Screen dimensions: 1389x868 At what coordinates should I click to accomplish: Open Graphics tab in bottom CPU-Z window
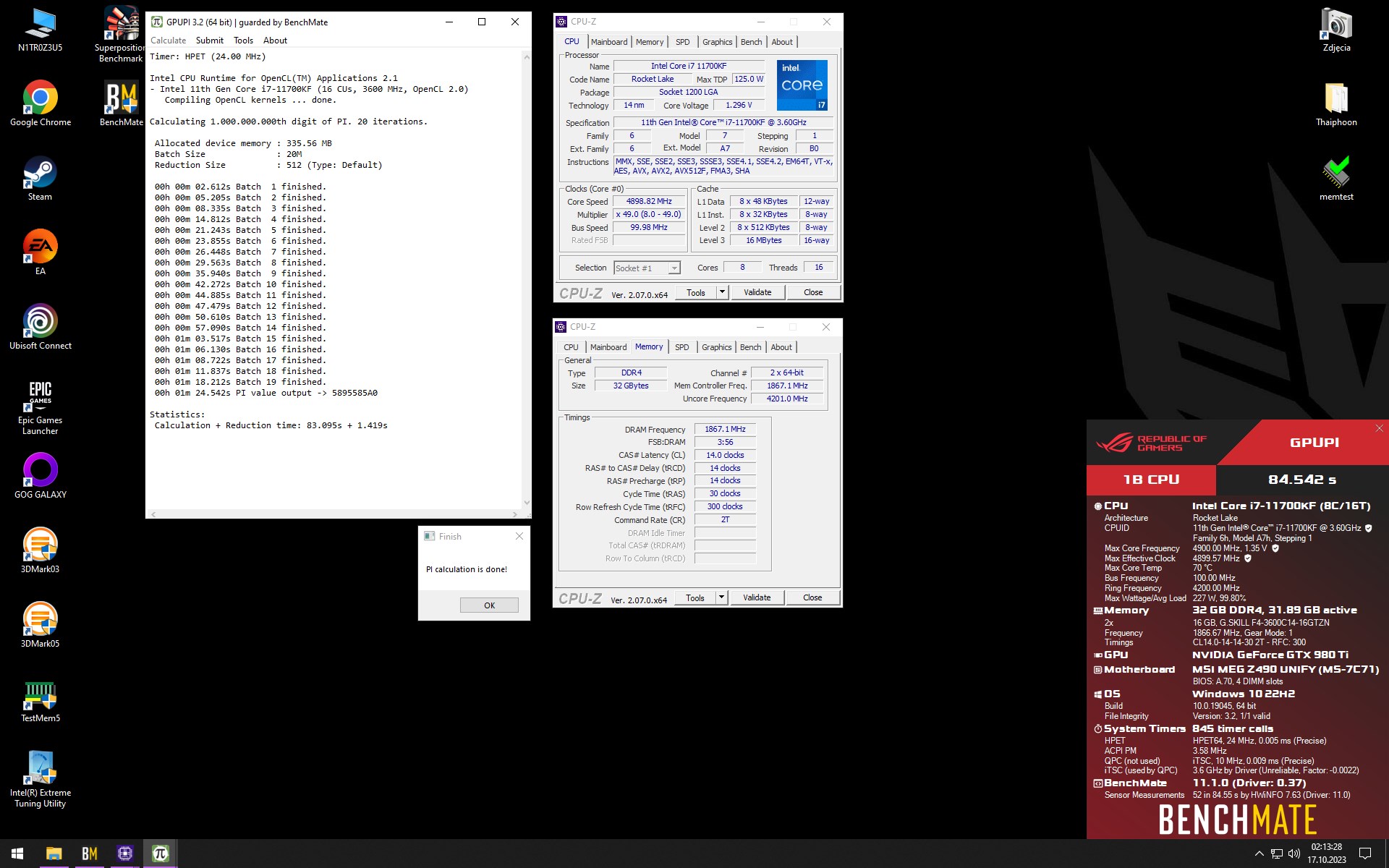[x=716, y=347]
